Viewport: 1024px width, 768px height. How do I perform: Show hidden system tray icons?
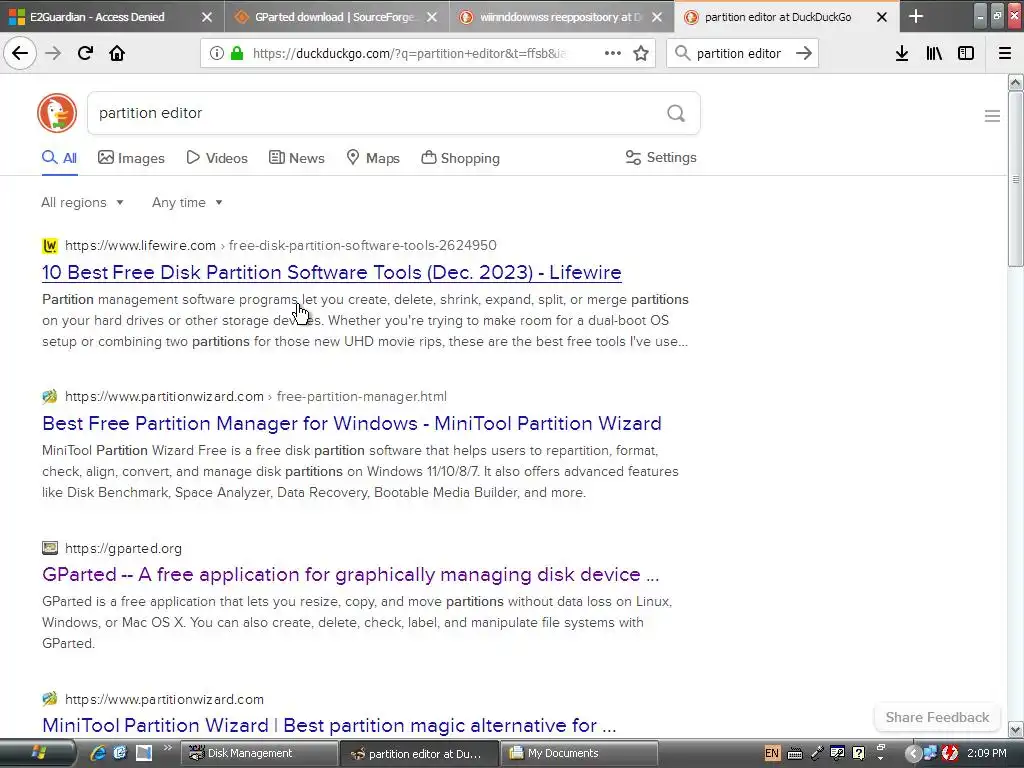point(913,754)
